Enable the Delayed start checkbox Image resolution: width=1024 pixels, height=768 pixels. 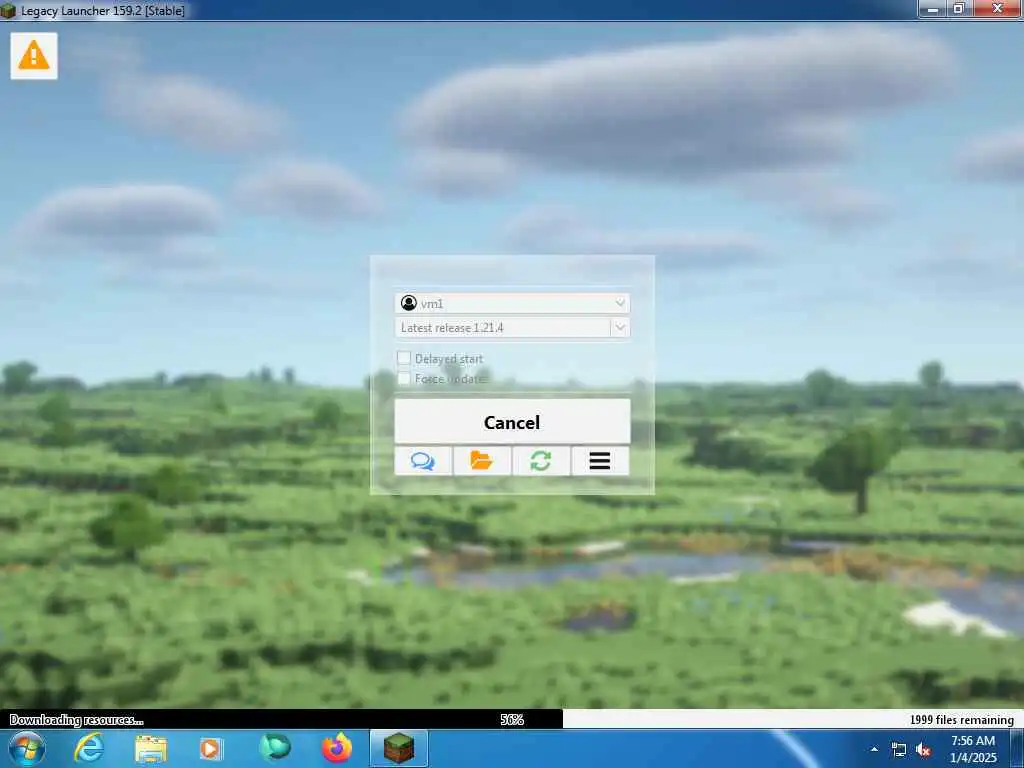pos(404,358)
